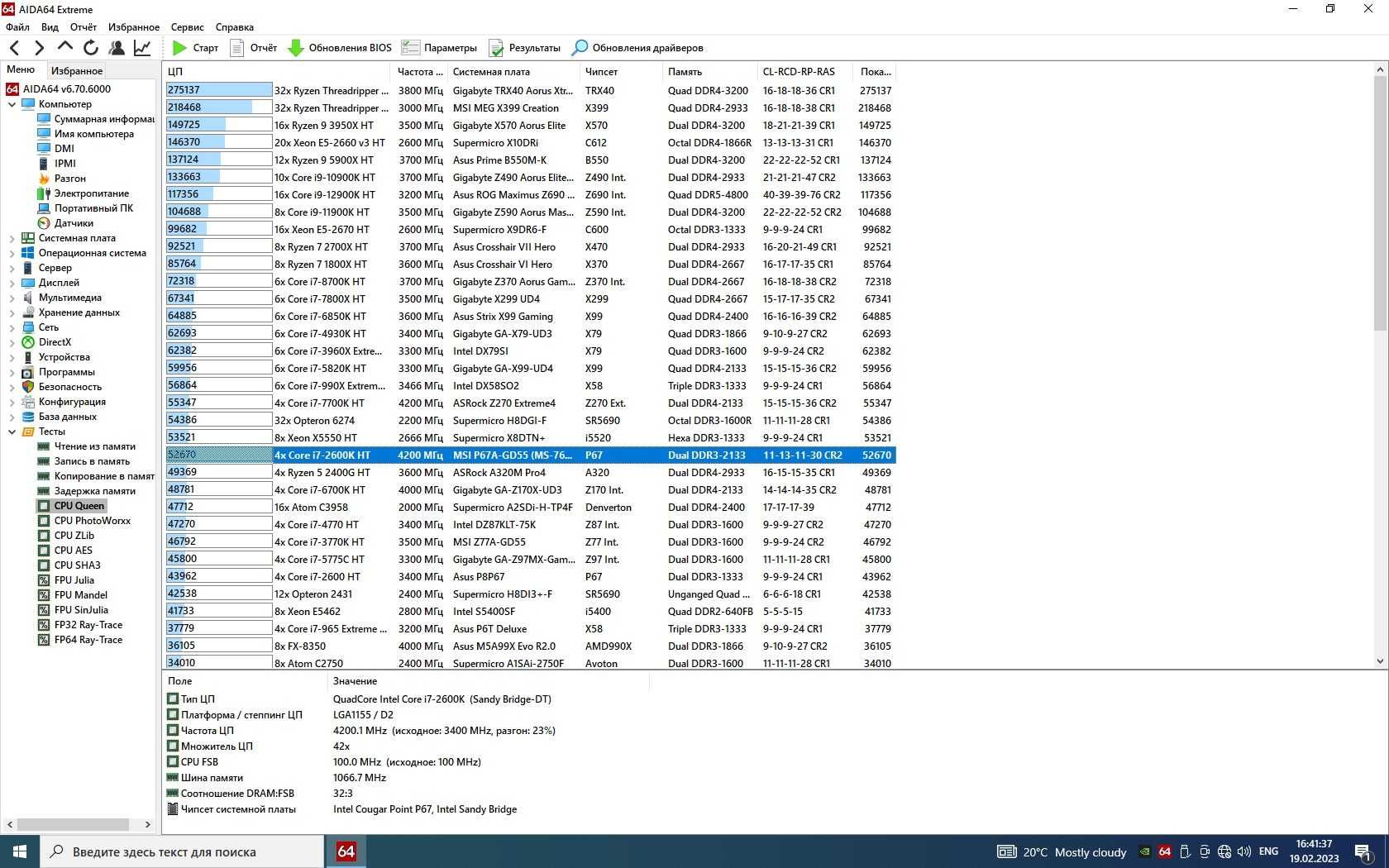The height and width of the screenshot is (868, 1389).
Task: Open Параметры in the toolbar
Action: (x=439, y=48)
